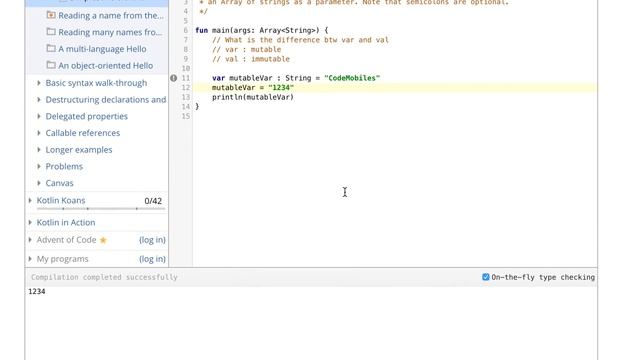
Task: Click 'Advent of Code' label
Action: coord(66,240)
